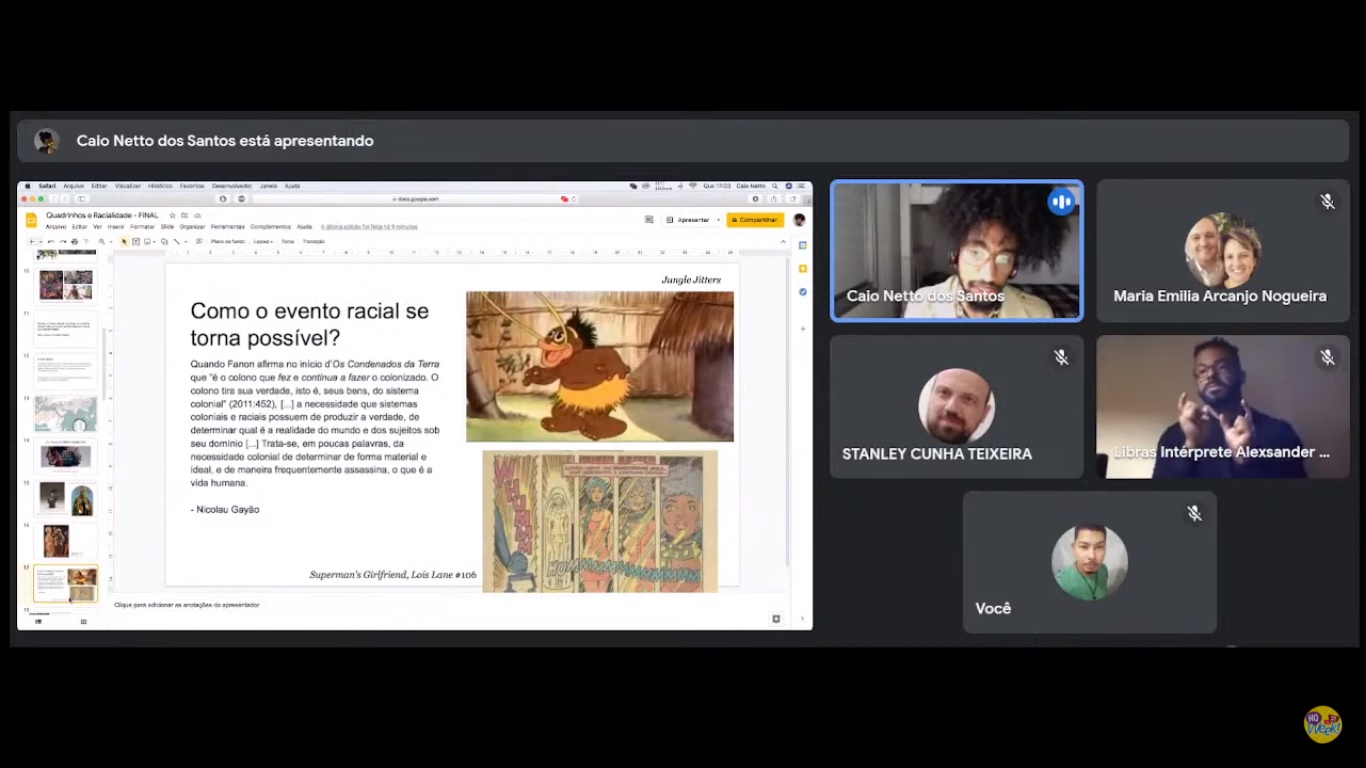Image resolution: width=1366 pixels, height=768 pixels.
Task: Select the text box tool
Action: [136, 242]
